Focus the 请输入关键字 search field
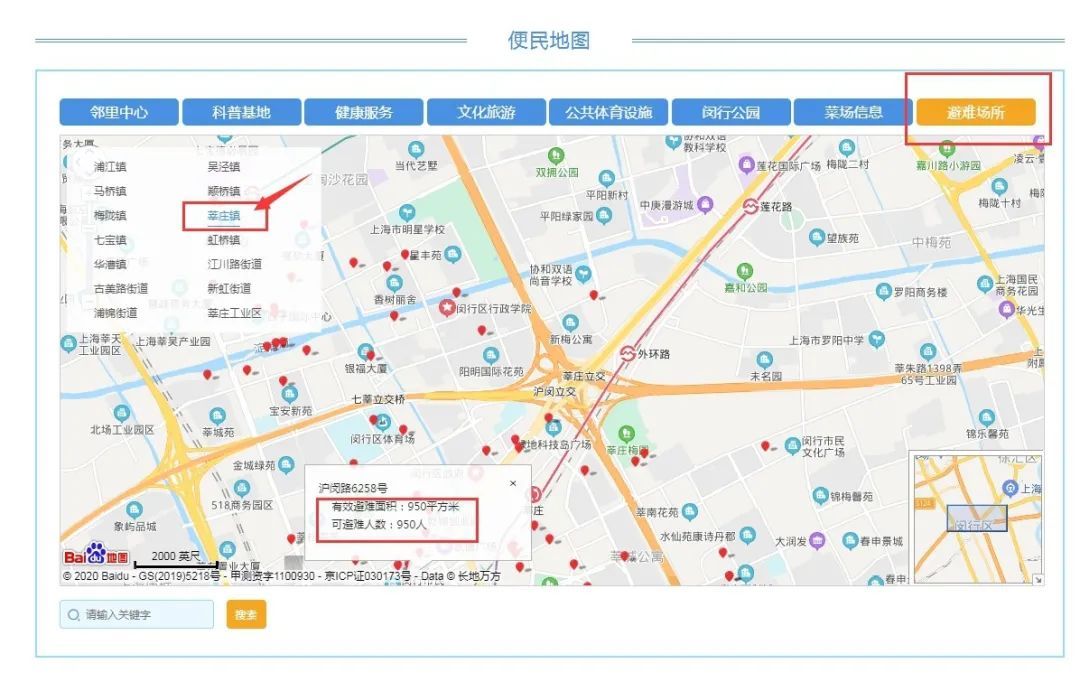 [136, 614]
